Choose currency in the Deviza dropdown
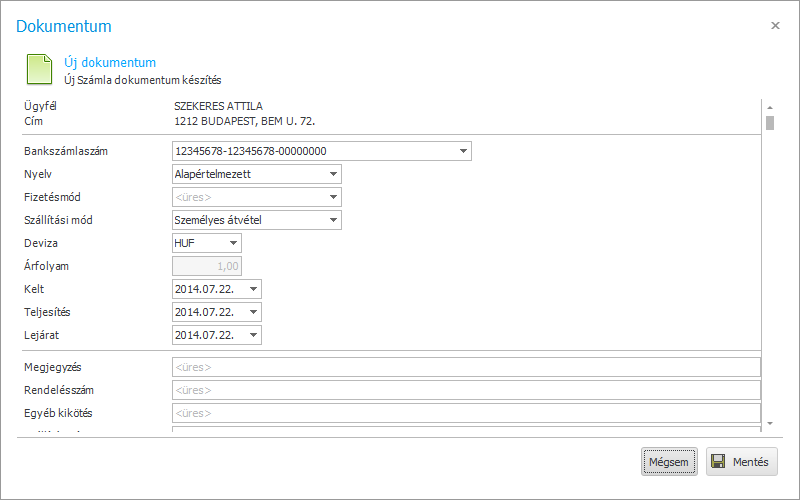800x500 pixels. (233, 243)
